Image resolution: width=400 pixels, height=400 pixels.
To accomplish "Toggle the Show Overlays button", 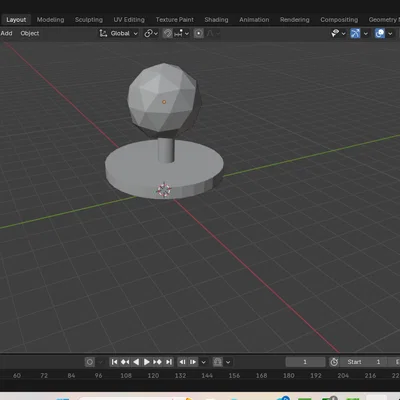I will pyautogui.click(x=380, y=33).
